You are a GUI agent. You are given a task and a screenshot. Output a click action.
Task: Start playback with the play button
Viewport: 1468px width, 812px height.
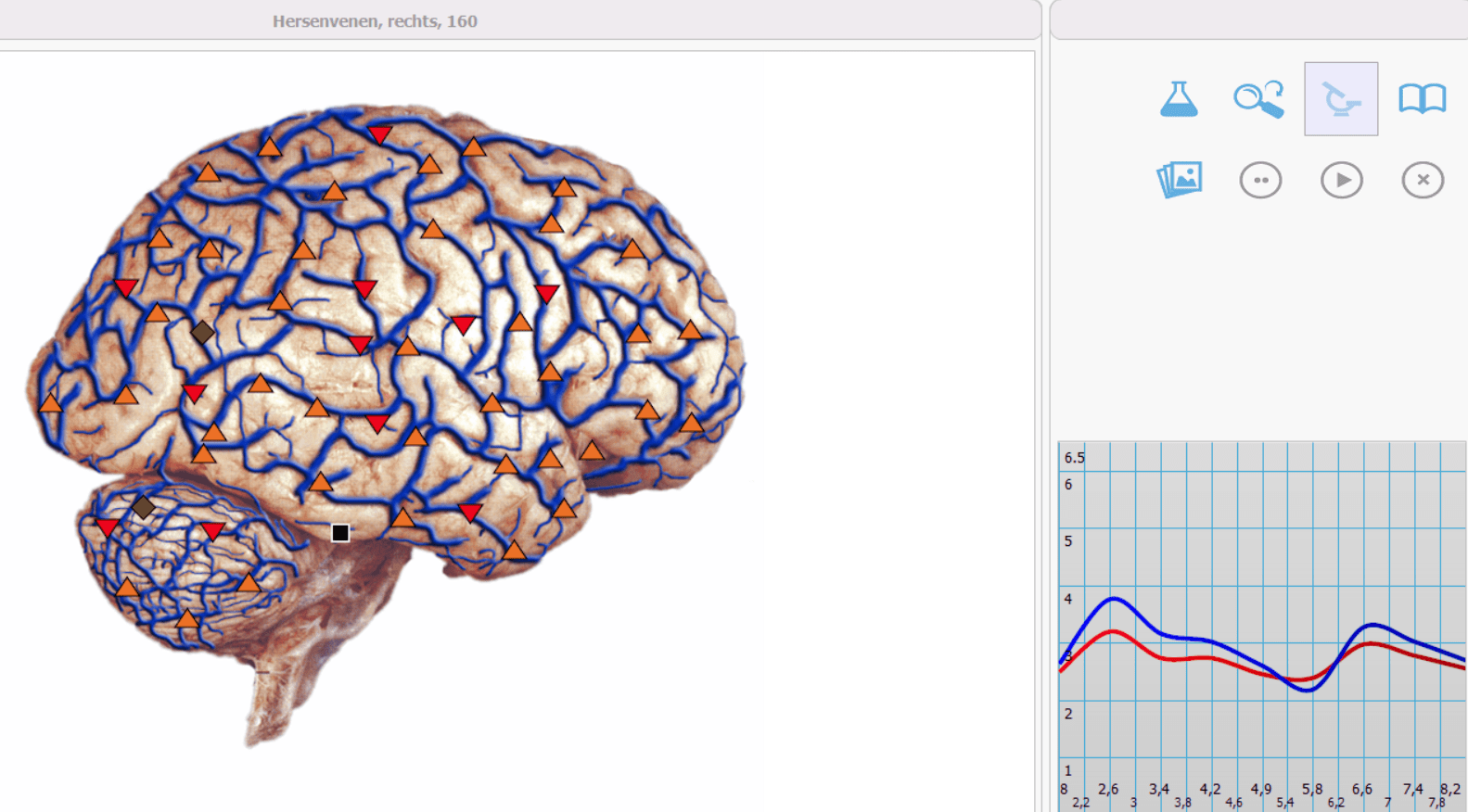point(1342,180)
